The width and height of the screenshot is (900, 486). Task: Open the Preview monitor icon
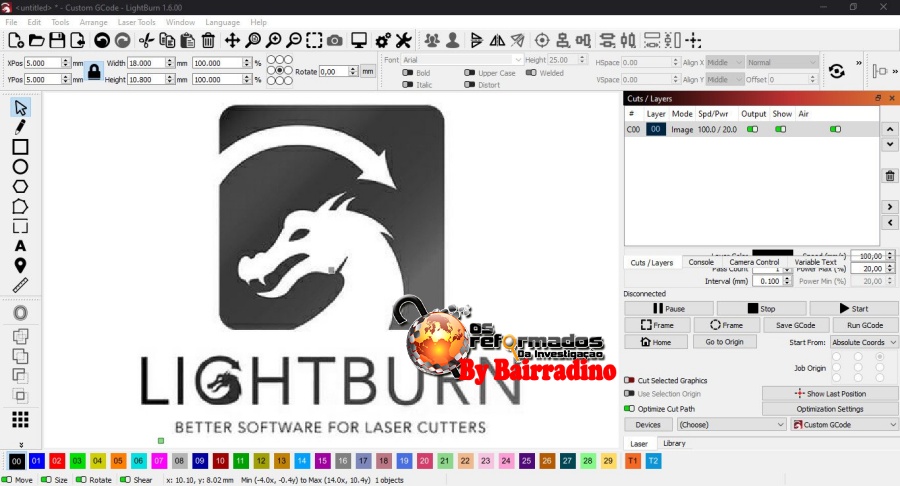361,40
